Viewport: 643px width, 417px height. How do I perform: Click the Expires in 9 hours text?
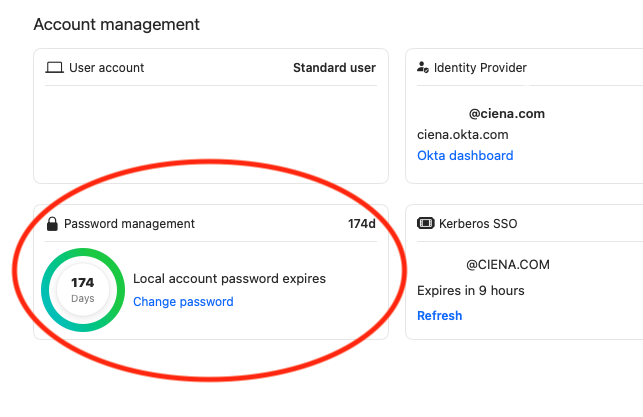pyautogui.click(x=470, y=291)
